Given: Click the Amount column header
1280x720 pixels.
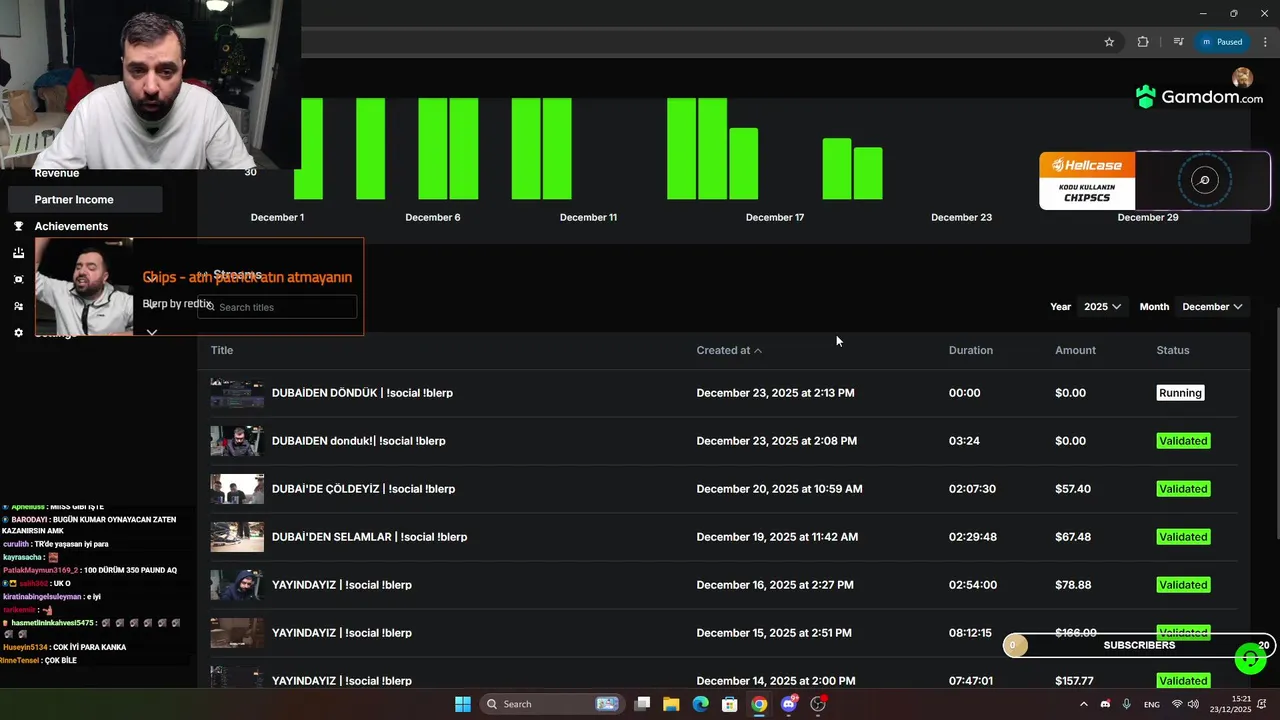Looking at the screenshot, I should (1075, 350).
